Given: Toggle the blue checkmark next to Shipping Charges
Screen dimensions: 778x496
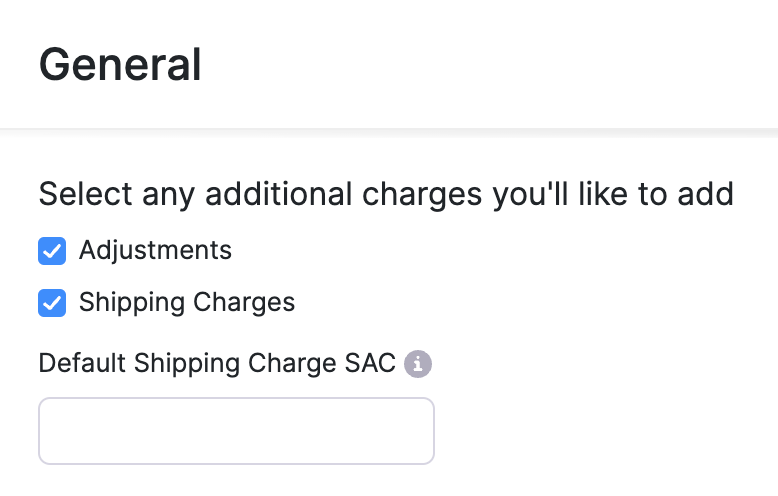Looking at the screenshot, I should (x=52, y=303).
